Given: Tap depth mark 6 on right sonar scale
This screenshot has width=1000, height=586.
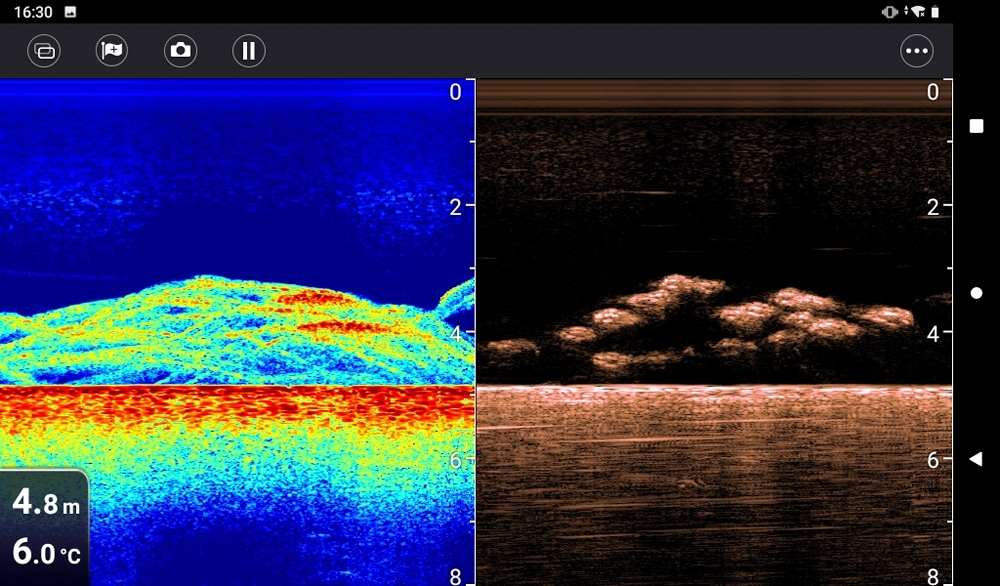Looking at the screenshot, I should click(933, 460).
